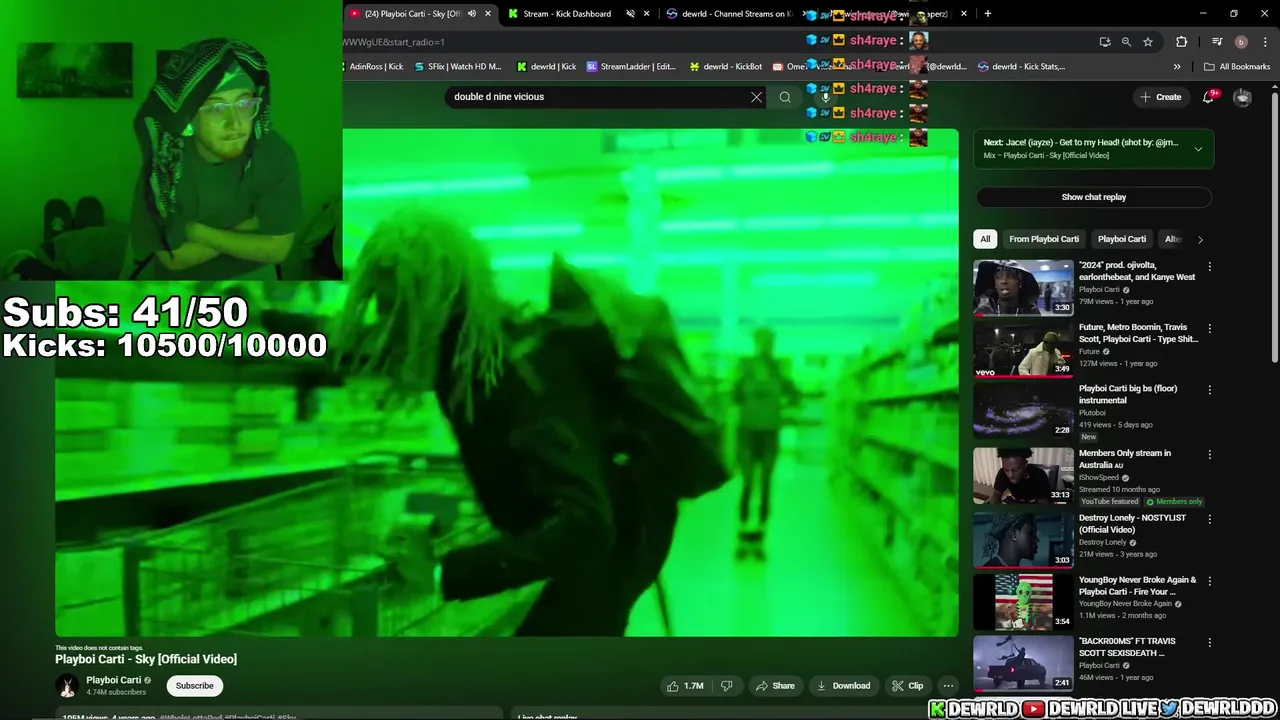
Task: Open BACKR00MS video thumbnail
Action: click(1023, 663)
